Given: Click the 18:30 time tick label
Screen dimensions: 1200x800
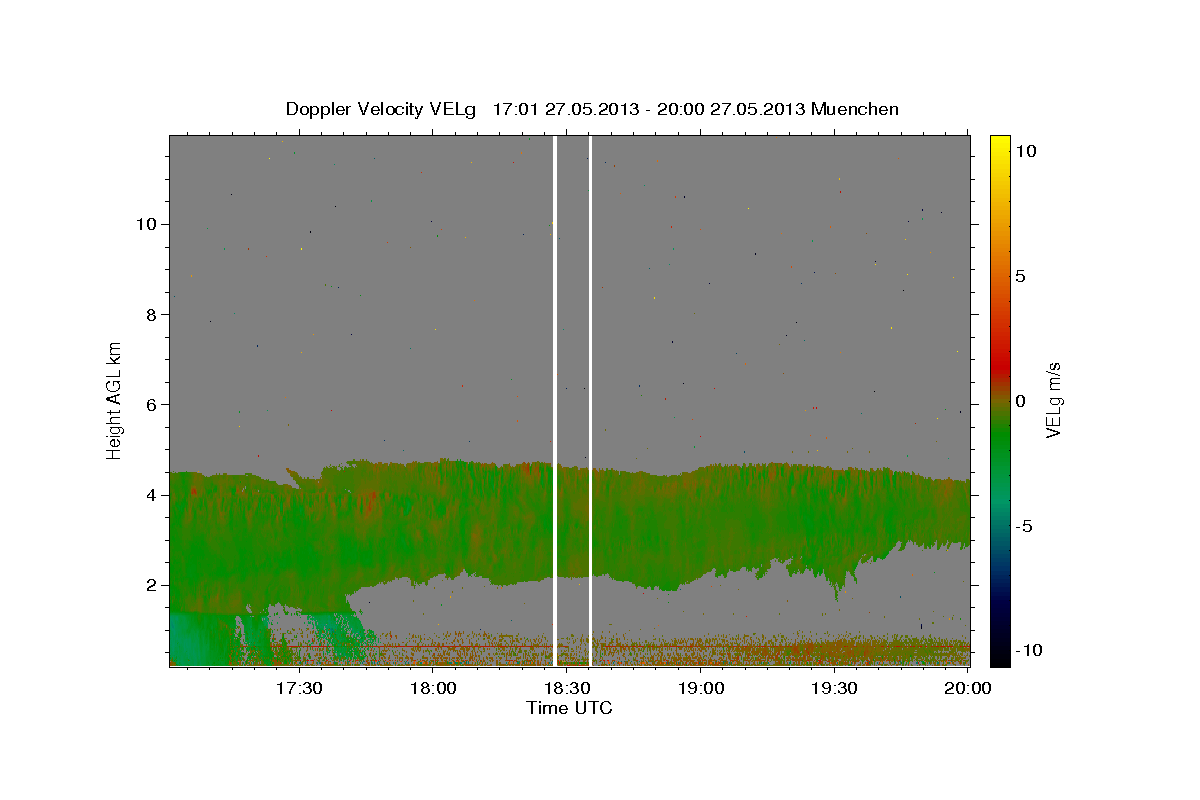Looking at the screenshot, I should (567, 689).
